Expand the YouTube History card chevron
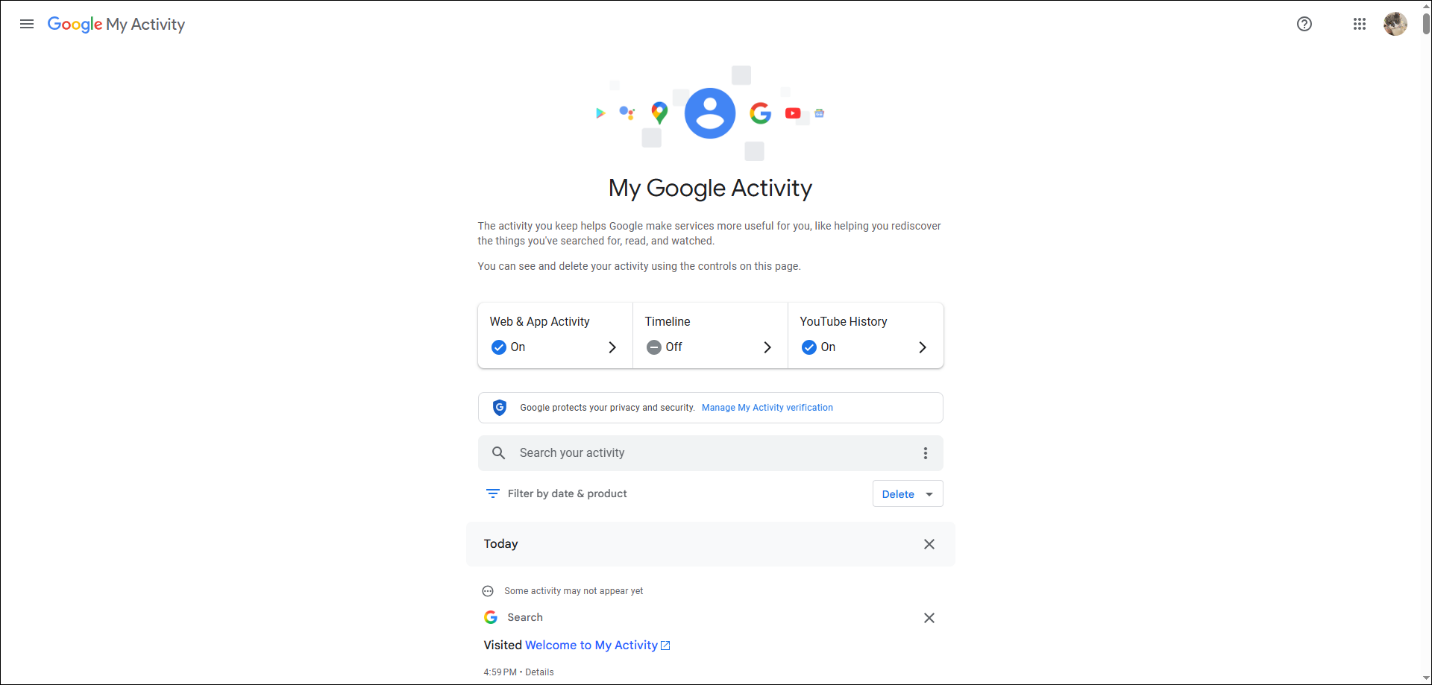This screenshot has height=685, width=1432. click(922, 347)
